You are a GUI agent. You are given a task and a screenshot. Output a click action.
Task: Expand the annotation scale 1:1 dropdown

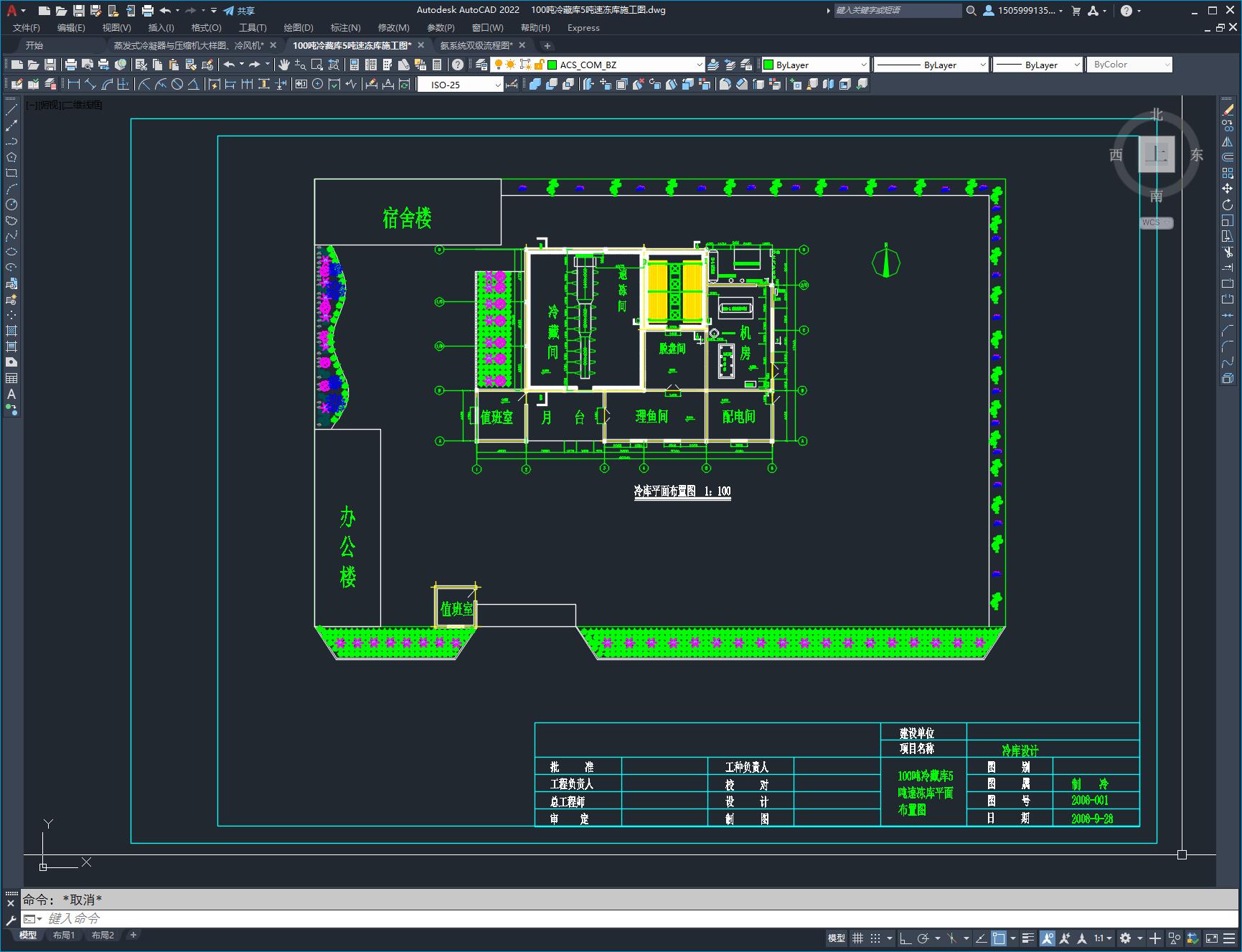click(1103, 938)
